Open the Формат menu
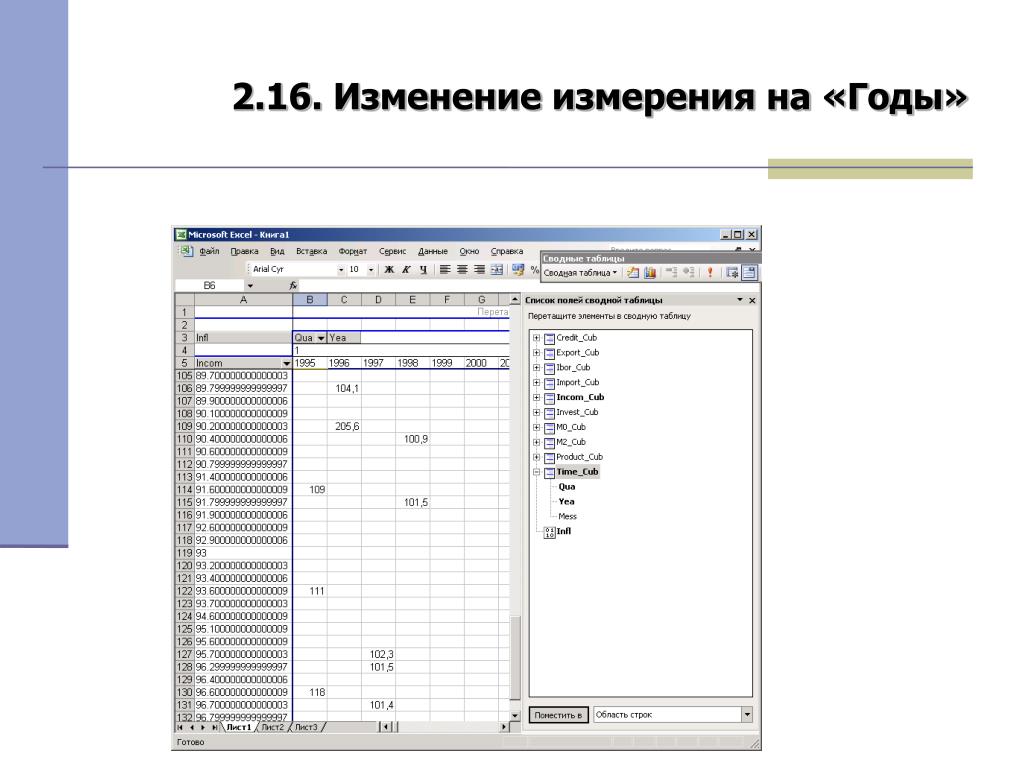The image size is (1024, 768). [353, 251]
